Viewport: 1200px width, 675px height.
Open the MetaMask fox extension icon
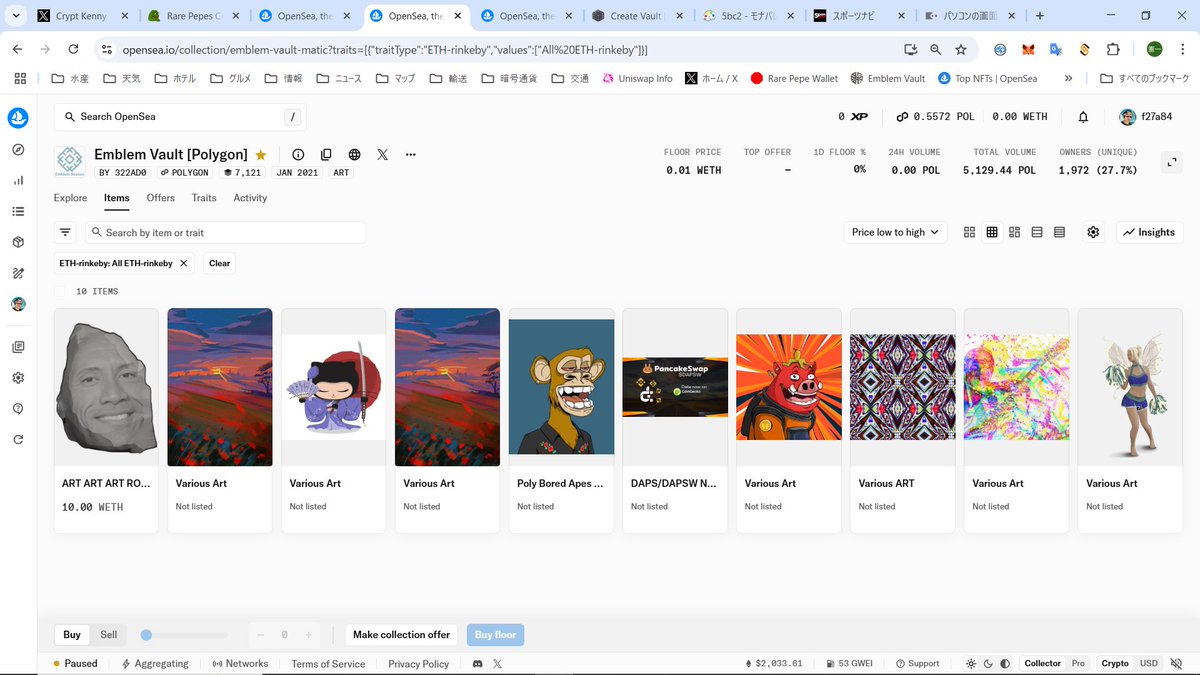pos(1028,49)
